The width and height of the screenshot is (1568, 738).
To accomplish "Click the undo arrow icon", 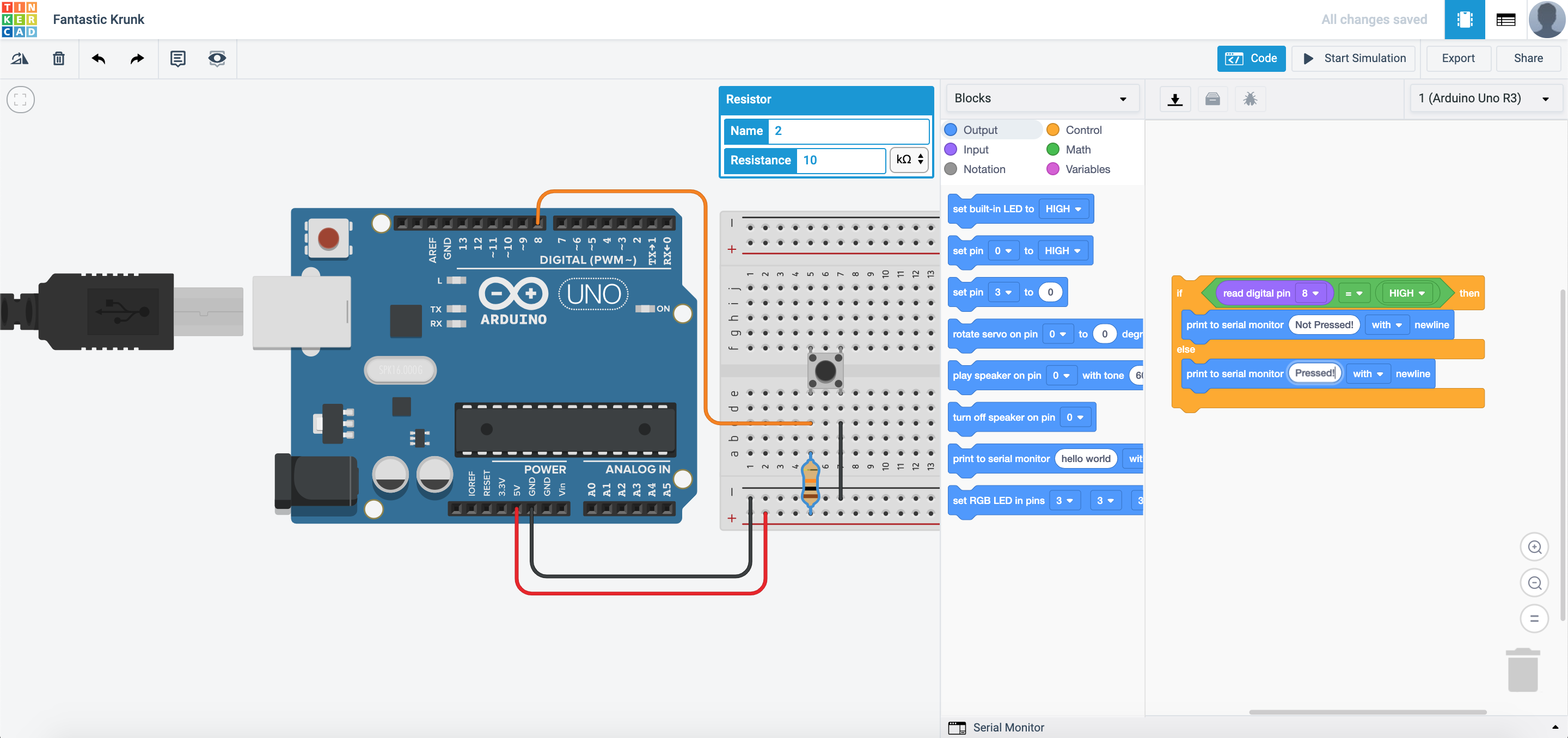I will coord(99,58).
